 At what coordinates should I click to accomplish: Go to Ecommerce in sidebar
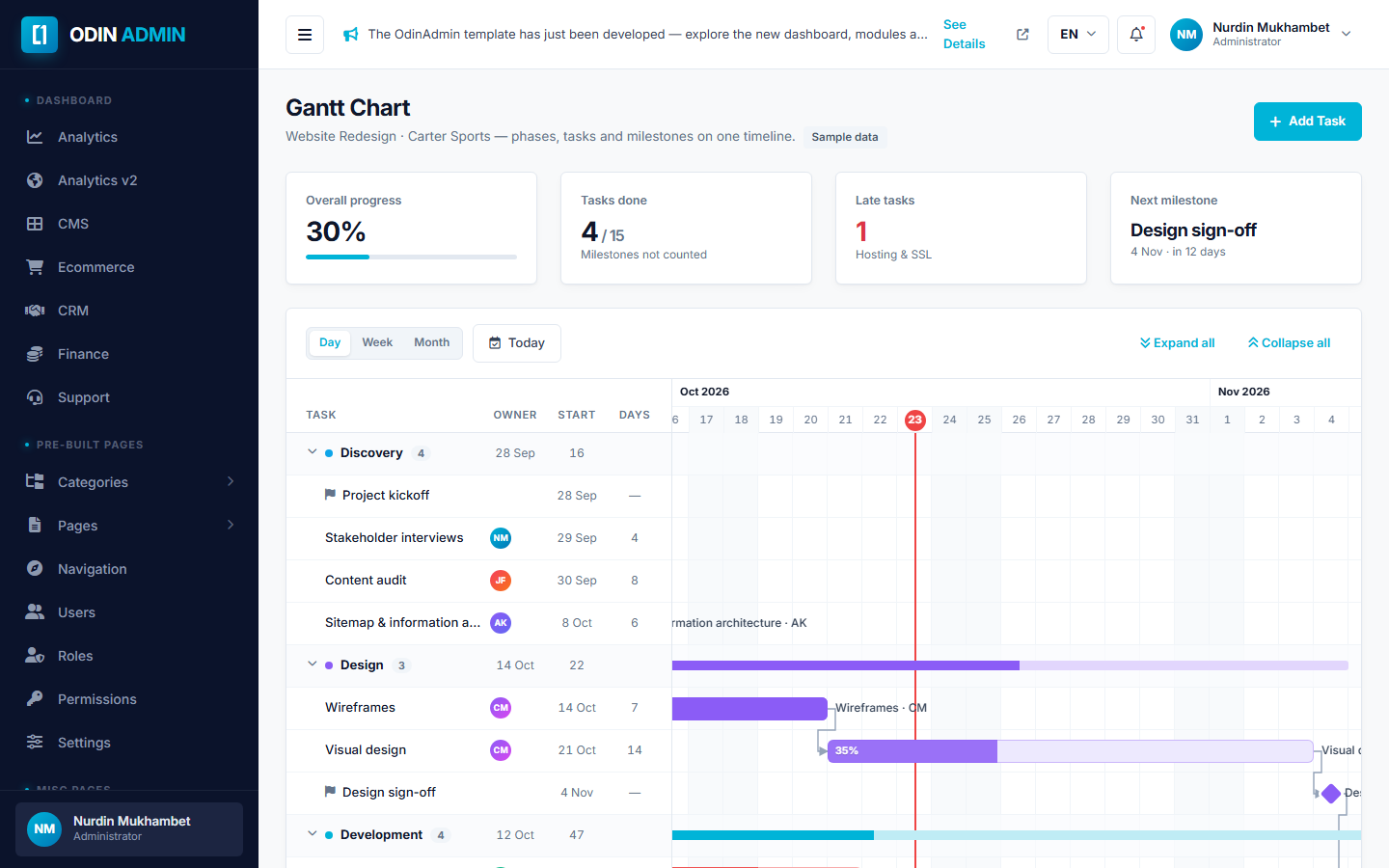coord(129,267)
